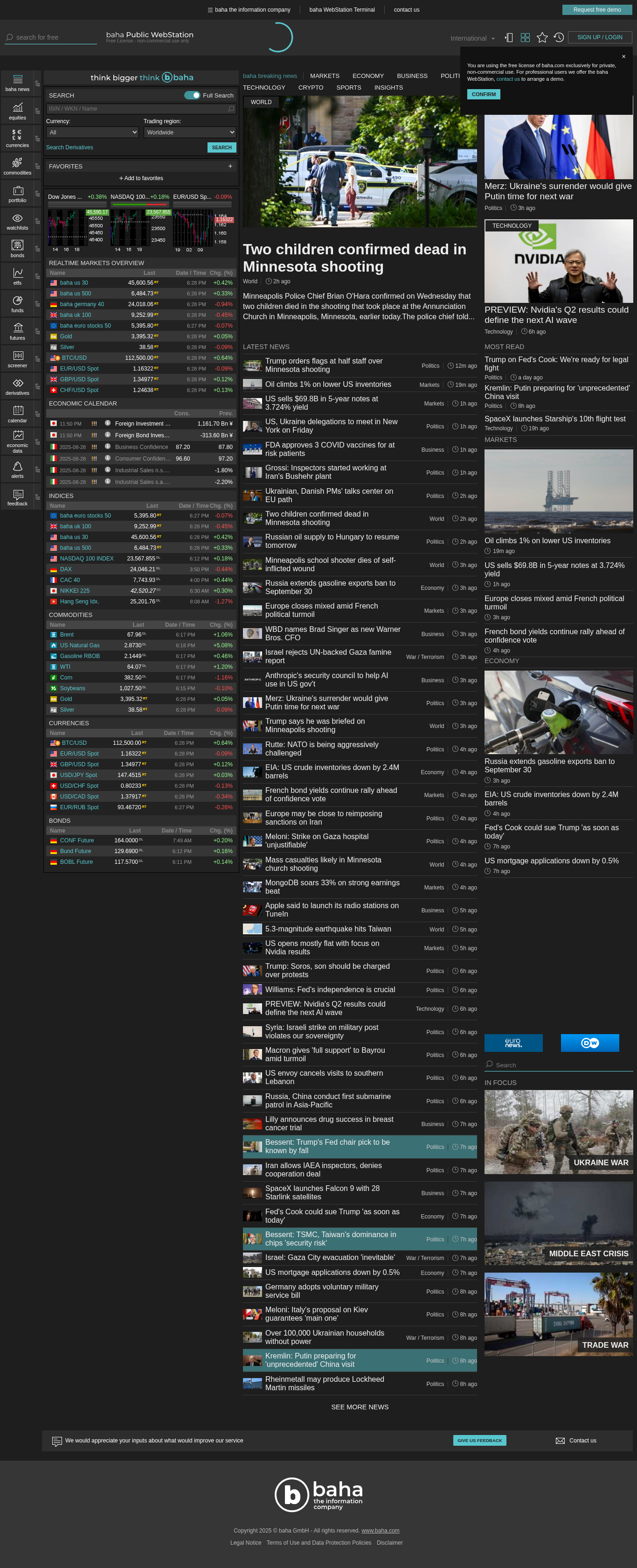Open the International region dropdown

pos(473,38)
